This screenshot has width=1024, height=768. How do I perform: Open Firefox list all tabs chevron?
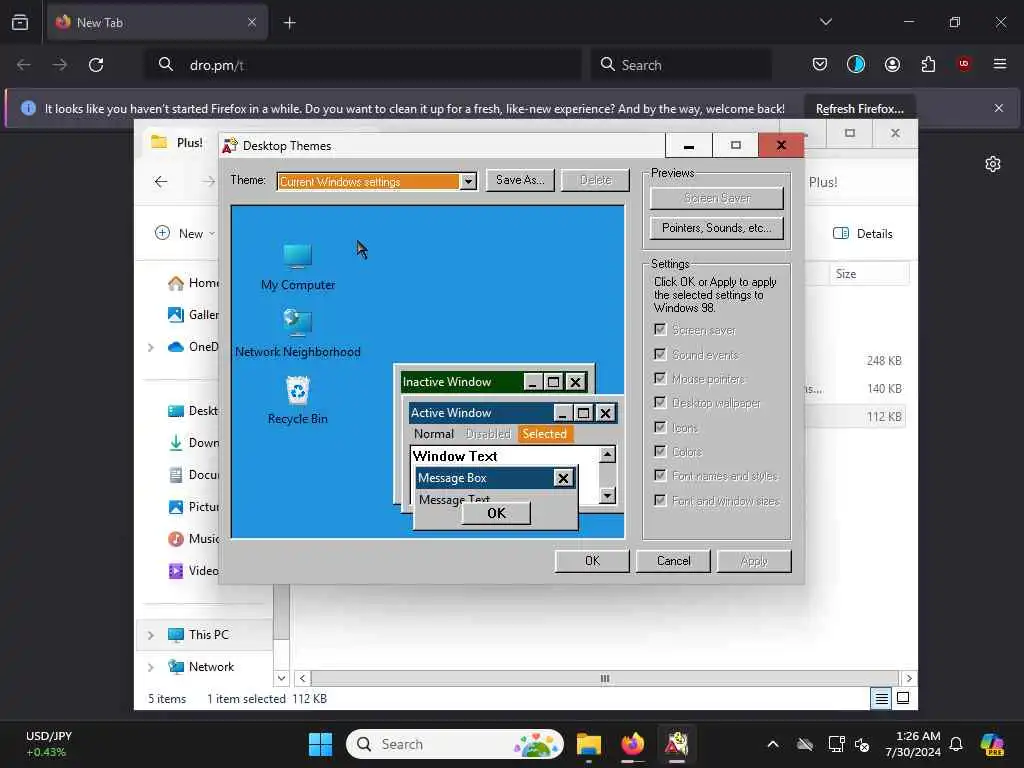[x=825, y=22]
